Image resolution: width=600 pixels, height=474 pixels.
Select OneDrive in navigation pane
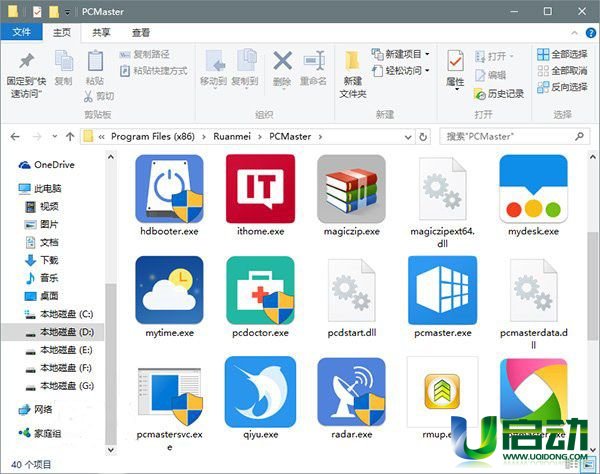point(46,165)
